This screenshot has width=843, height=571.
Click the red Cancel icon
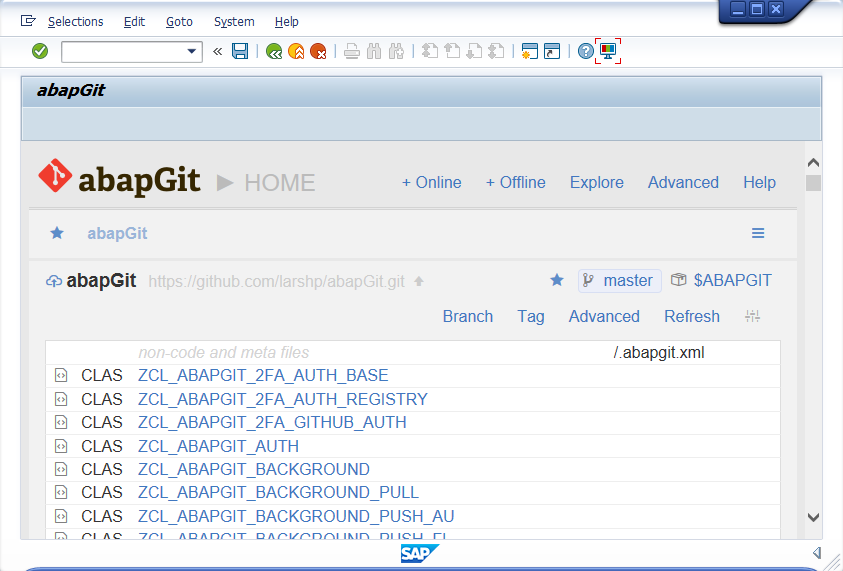tap(318, 51)
